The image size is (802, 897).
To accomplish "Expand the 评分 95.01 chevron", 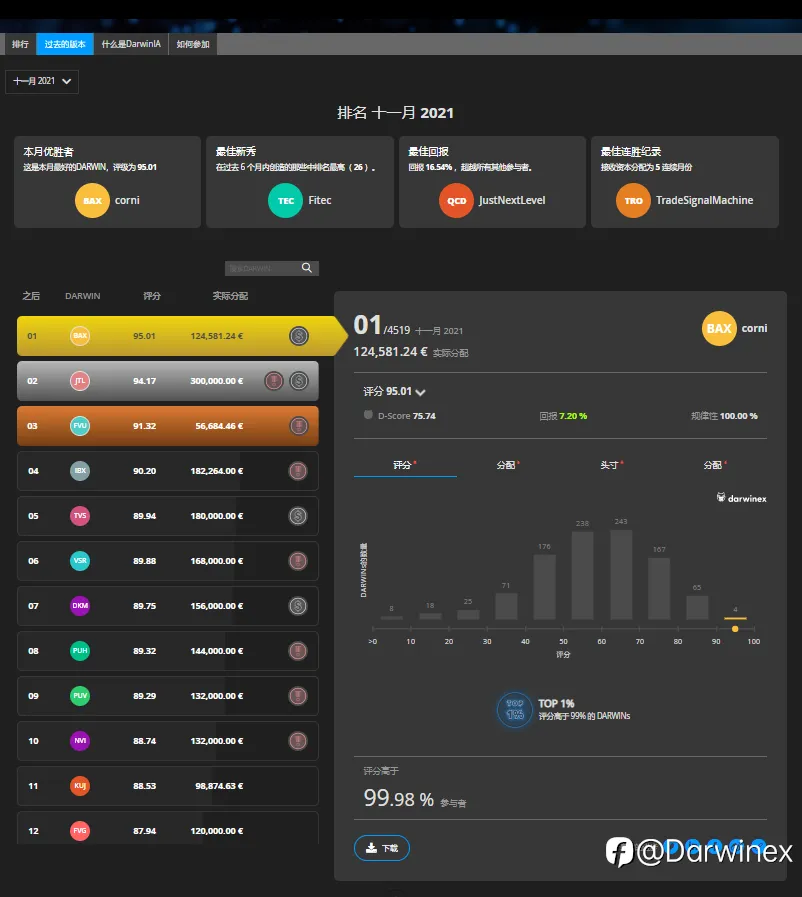I will (x=420, y=392).
